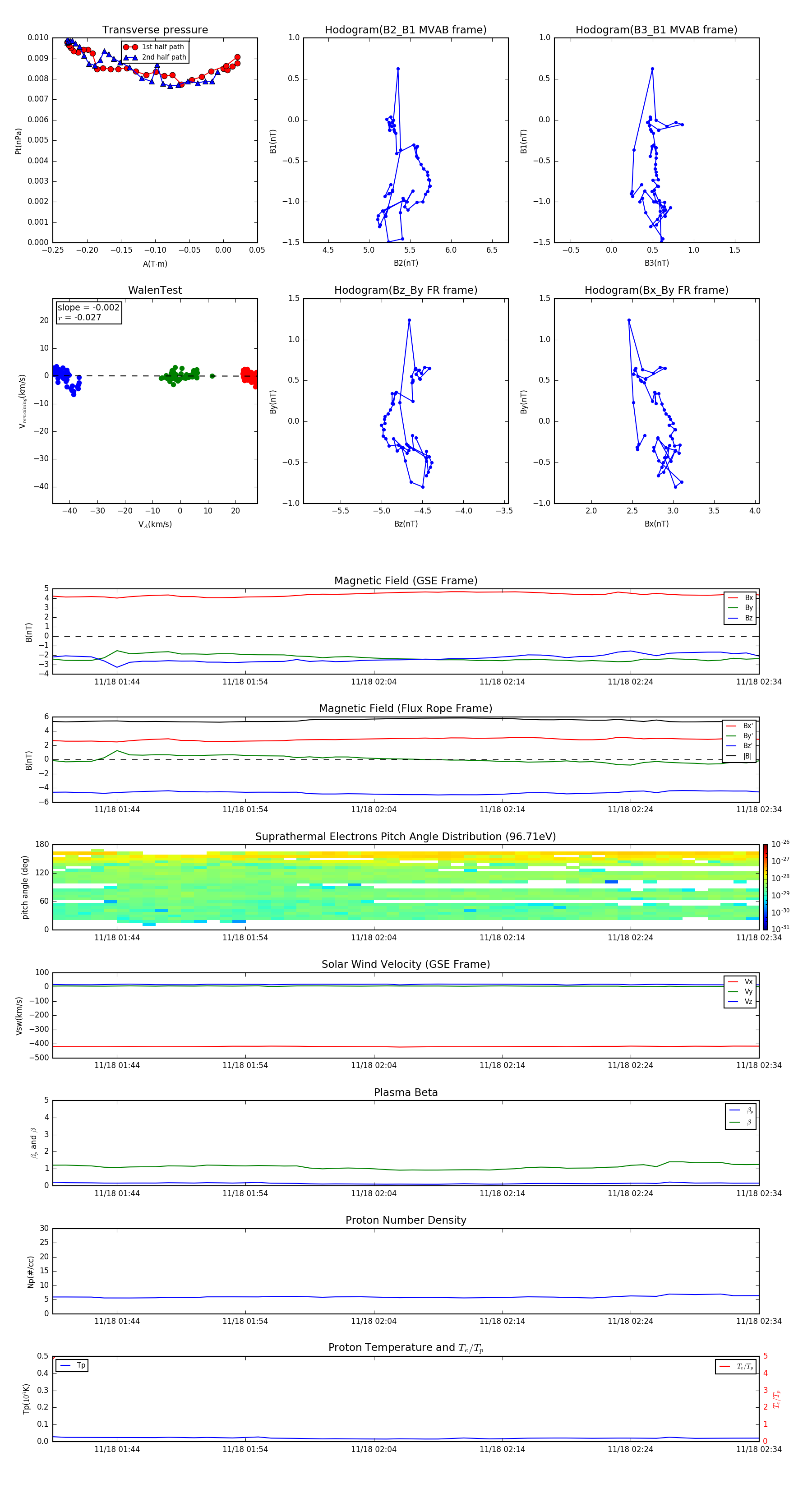Select the By entry in GSE legend
Image resolution: width=812 pixels, height=1489 pixels.
click(x=740, y=608)
